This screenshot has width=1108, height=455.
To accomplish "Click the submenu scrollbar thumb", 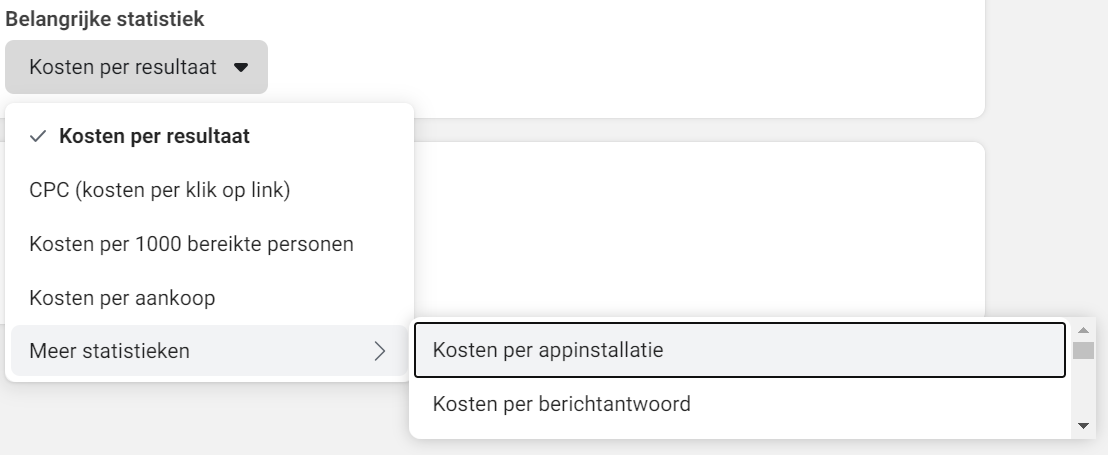I will (1083, 350).
